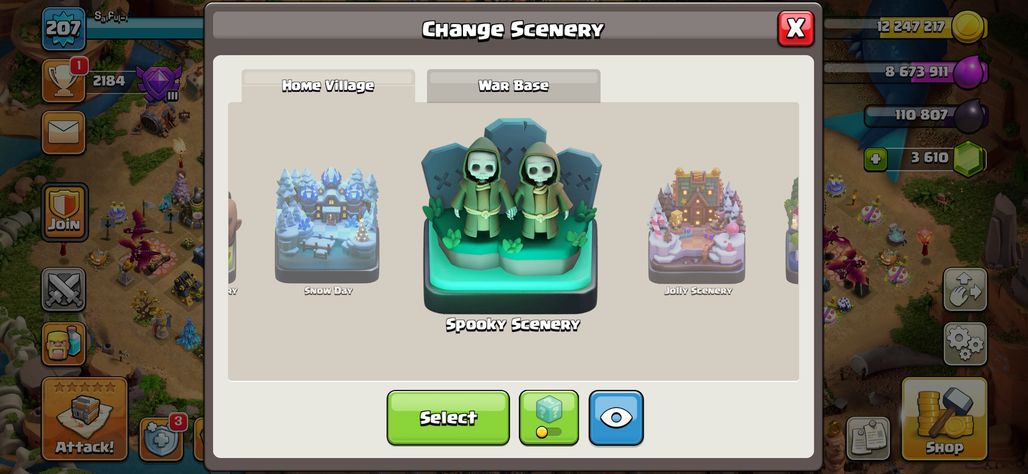Open the barbarian army overview icon
The height and width of the screenshot is (474, 1028).
click(x=64, y=344)
